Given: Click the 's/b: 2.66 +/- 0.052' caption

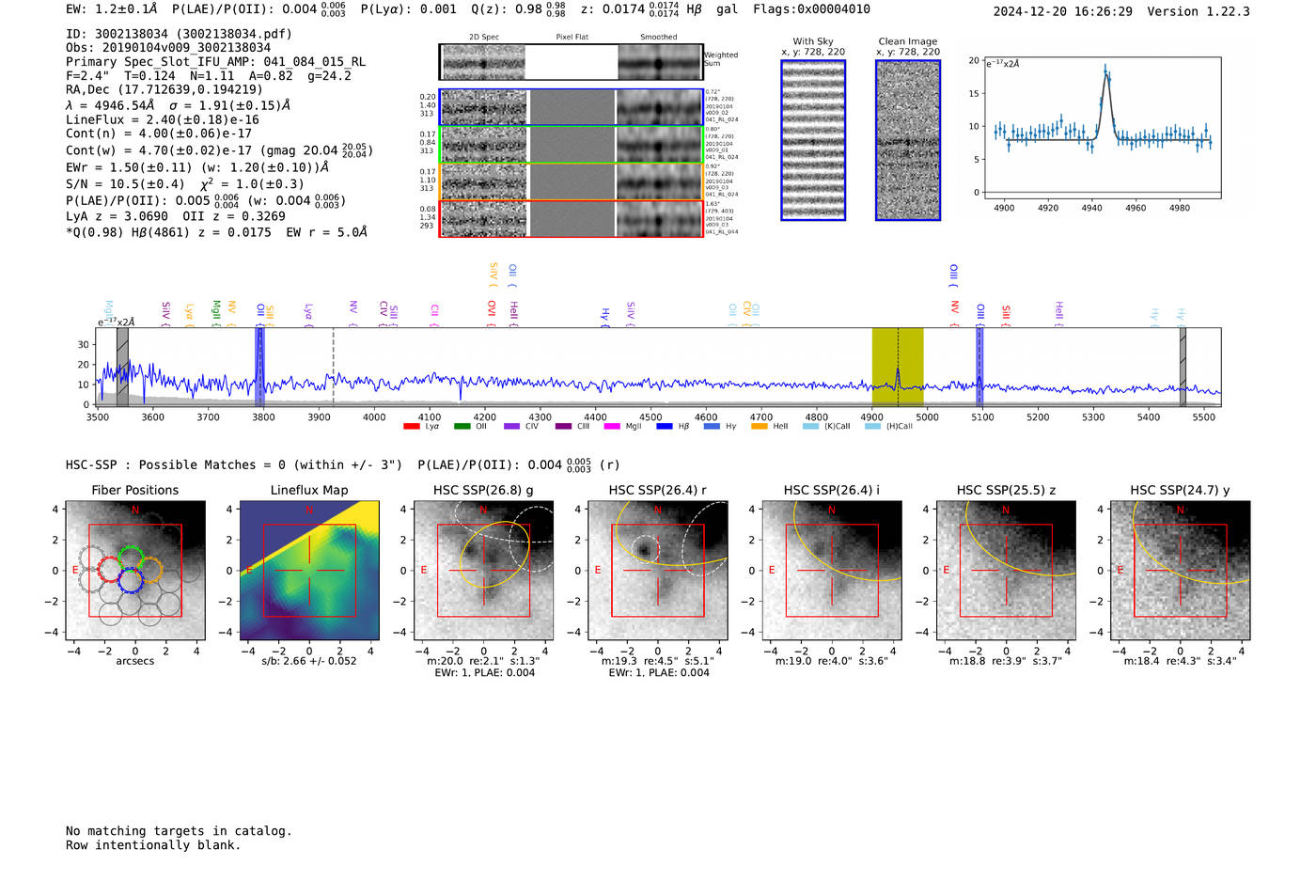Looking at the screenshot, I should (309, 661).
